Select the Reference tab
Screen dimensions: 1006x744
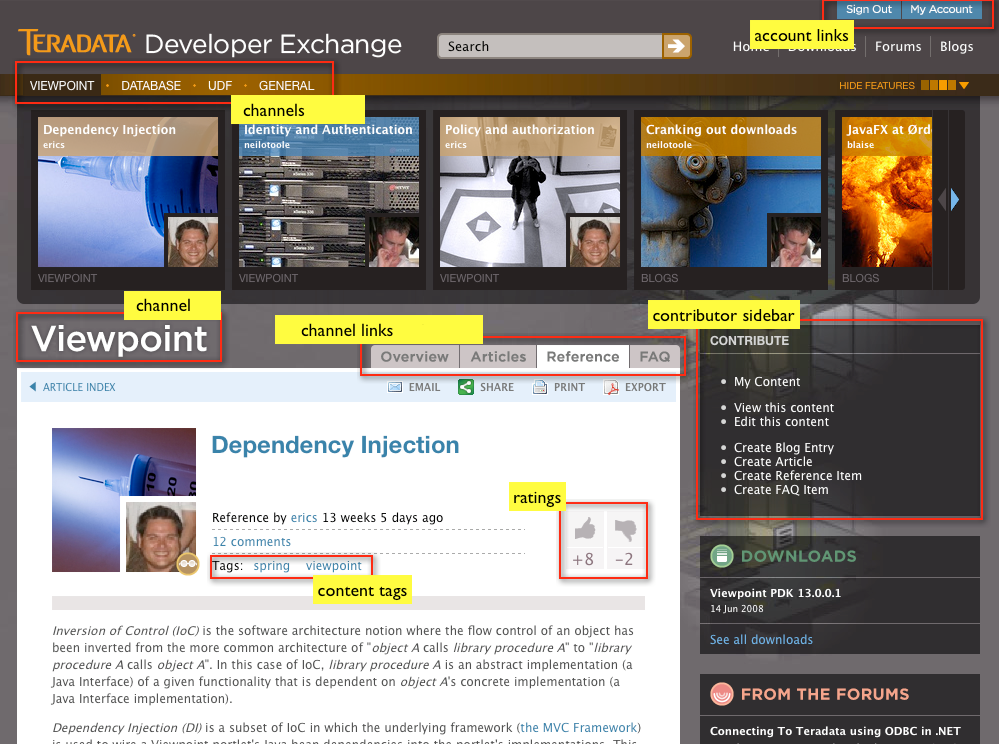583,357
